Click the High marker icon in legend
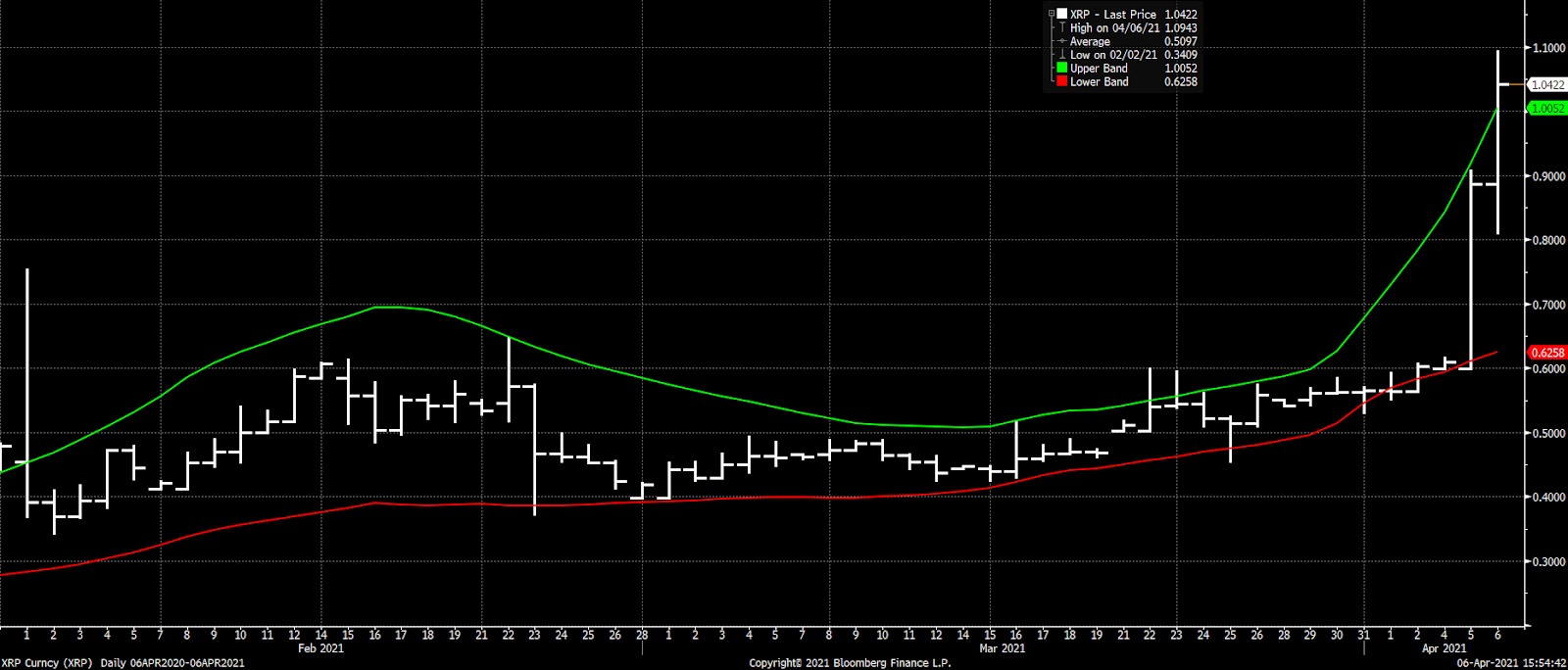 point(1062,28)
